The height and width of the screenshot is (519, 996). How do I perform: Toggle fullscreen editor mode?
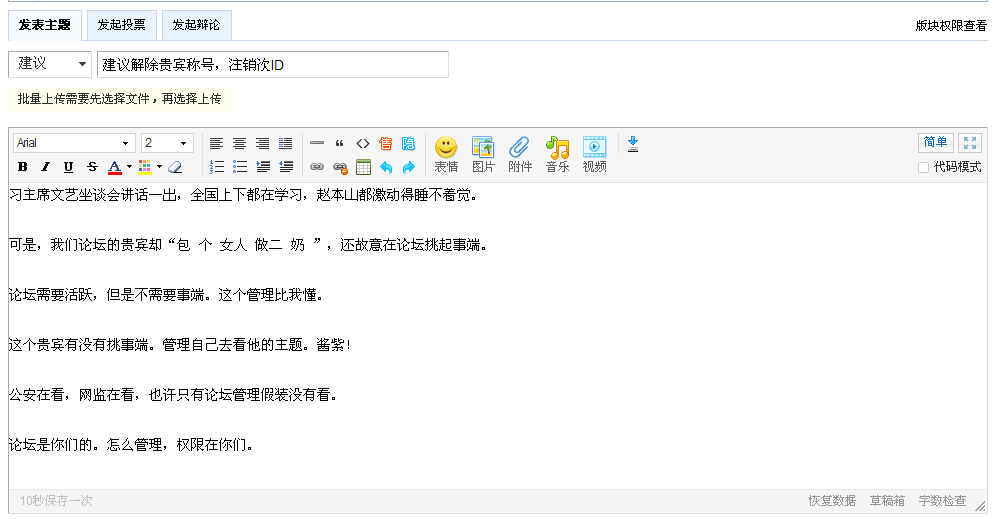[x=970, y=143]
